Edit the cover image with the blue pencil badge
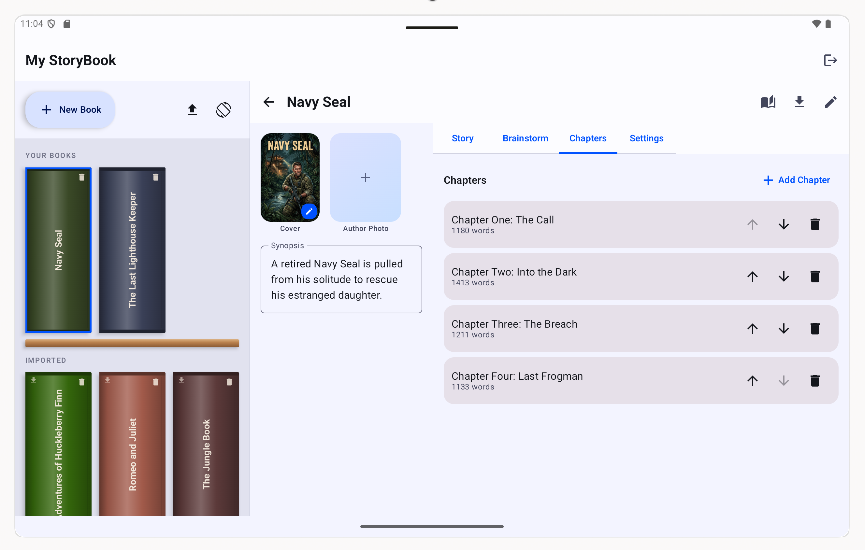This screenshot has width=865, height=550. (x=309, y=211)
